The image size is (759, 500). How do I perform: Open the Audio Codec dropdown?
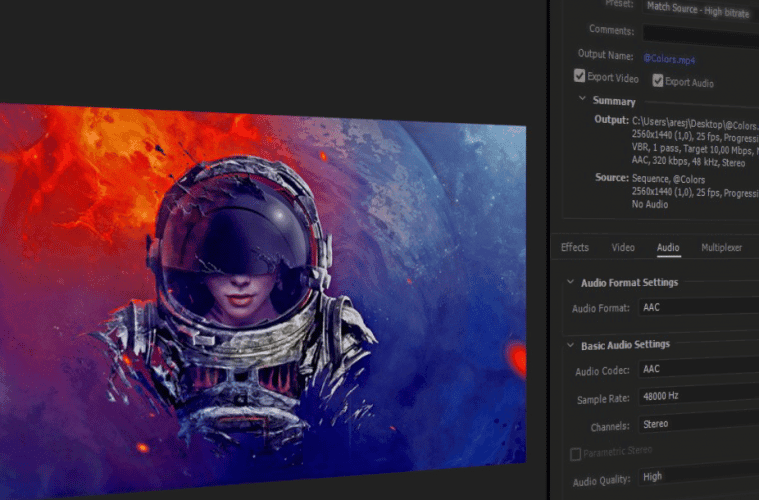pos(698,369)
